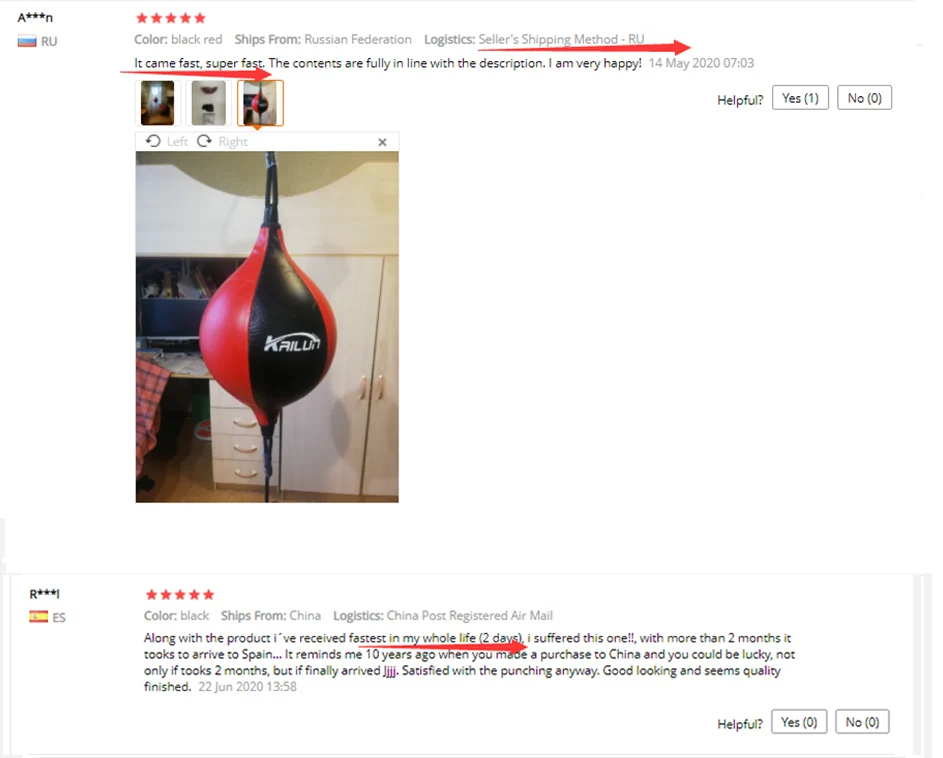Click 'China Post Registered Air Mail' text

(470, 615)
